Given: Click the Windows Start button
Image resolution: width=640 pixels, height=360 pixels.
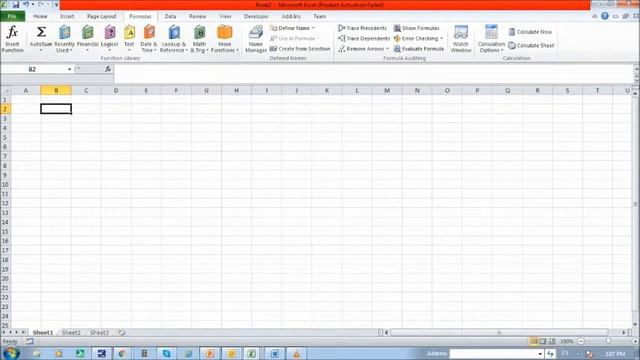Looking at the screenshot, I should tap(11, 353).
